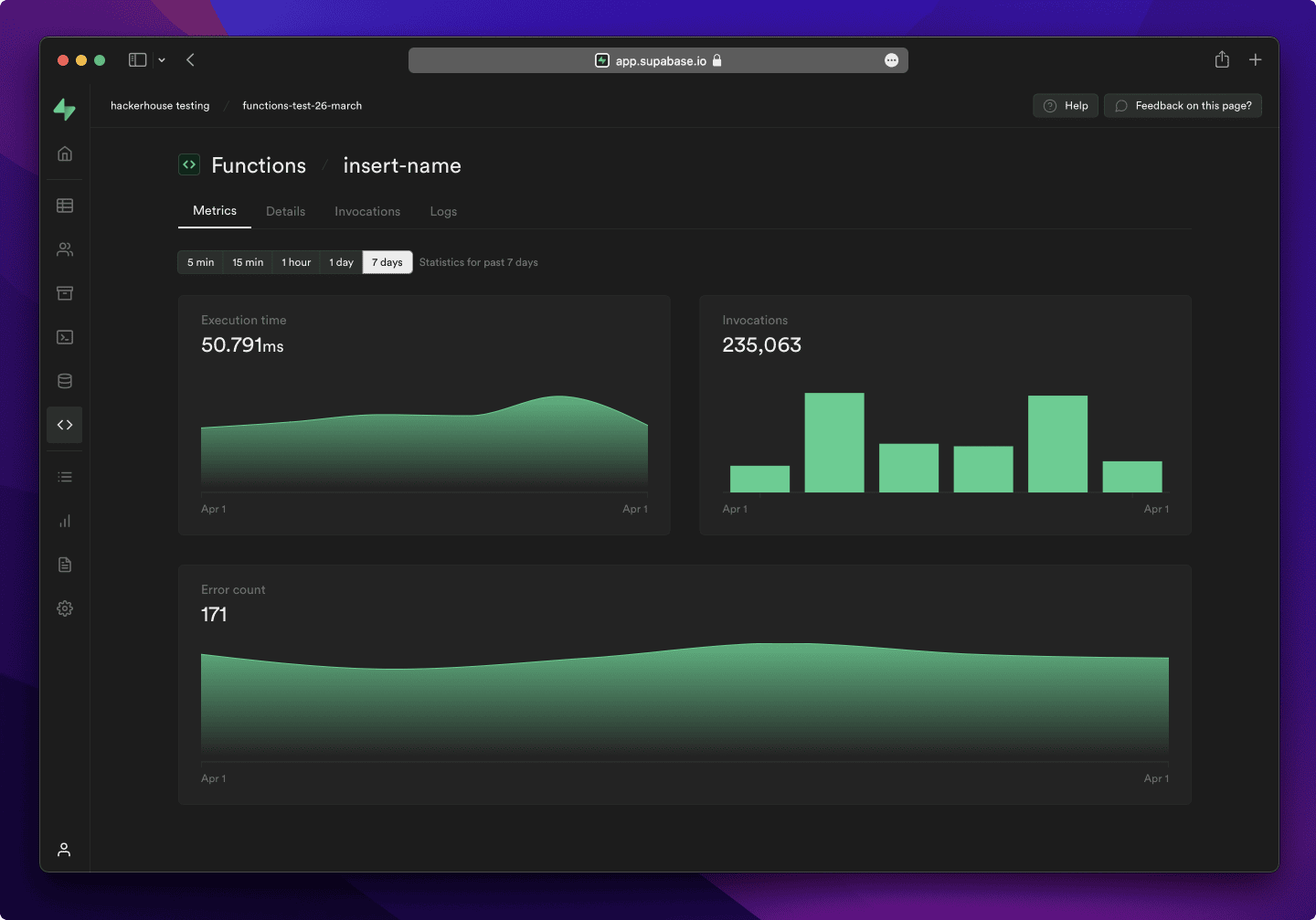Launch the SQL Editor icon
This screenshot has width=1316, height=920.
pyautogui.click(x=64, y=336)
